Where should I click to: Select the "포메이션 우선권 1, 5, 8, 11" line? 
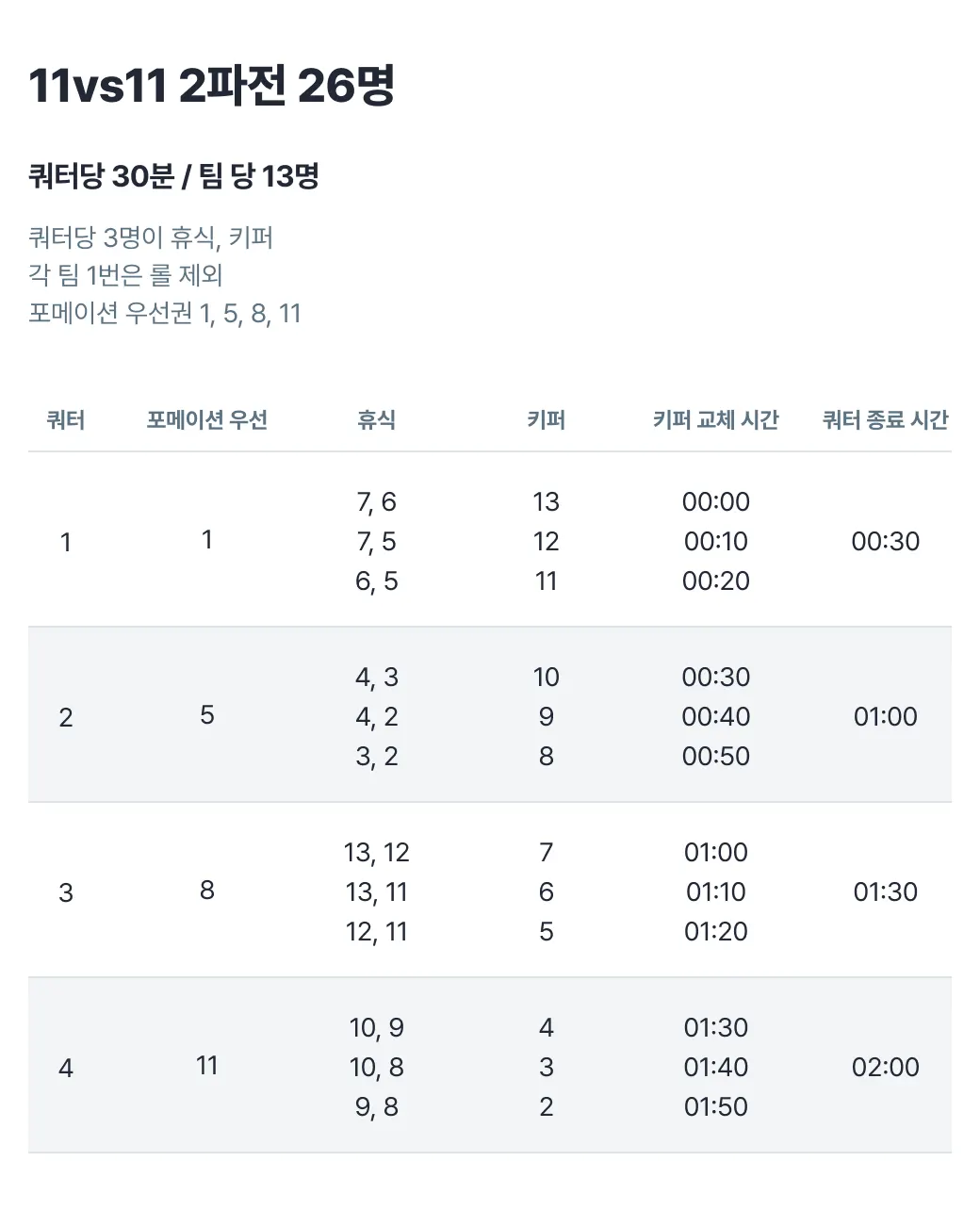click(x=165, y=313)
